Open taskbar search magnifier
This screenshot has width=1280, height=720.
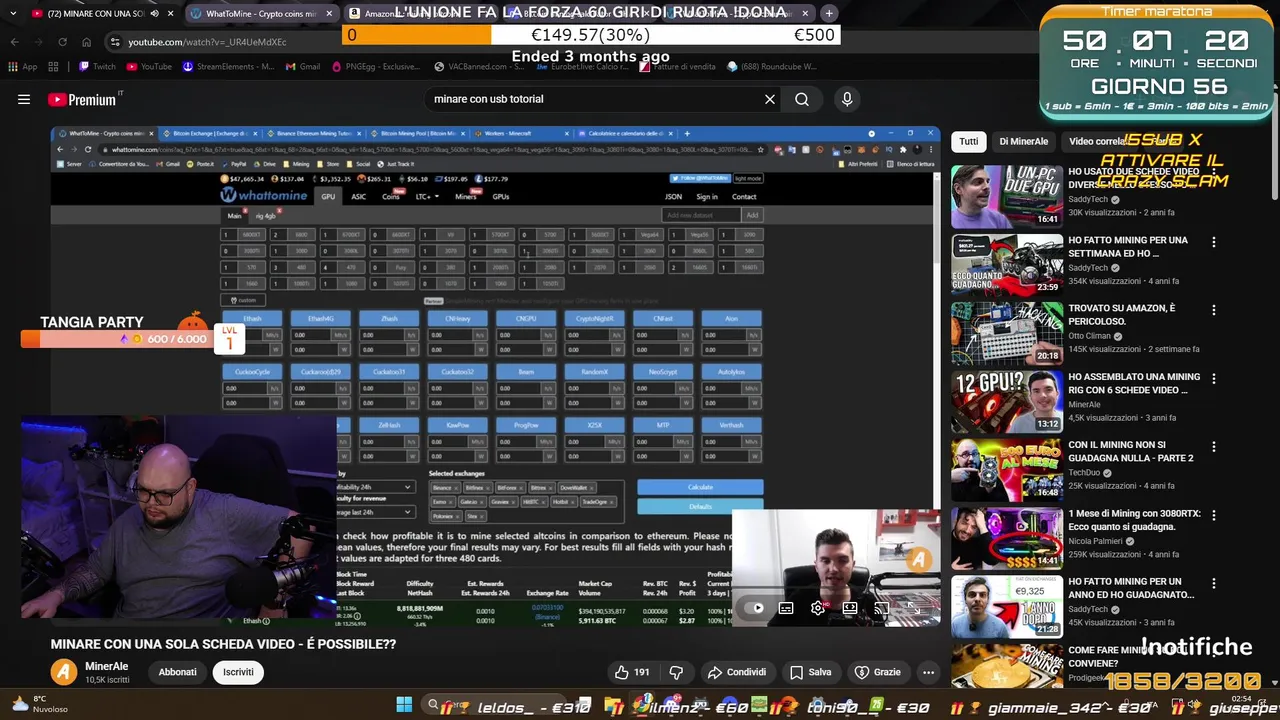pos(433,705)
